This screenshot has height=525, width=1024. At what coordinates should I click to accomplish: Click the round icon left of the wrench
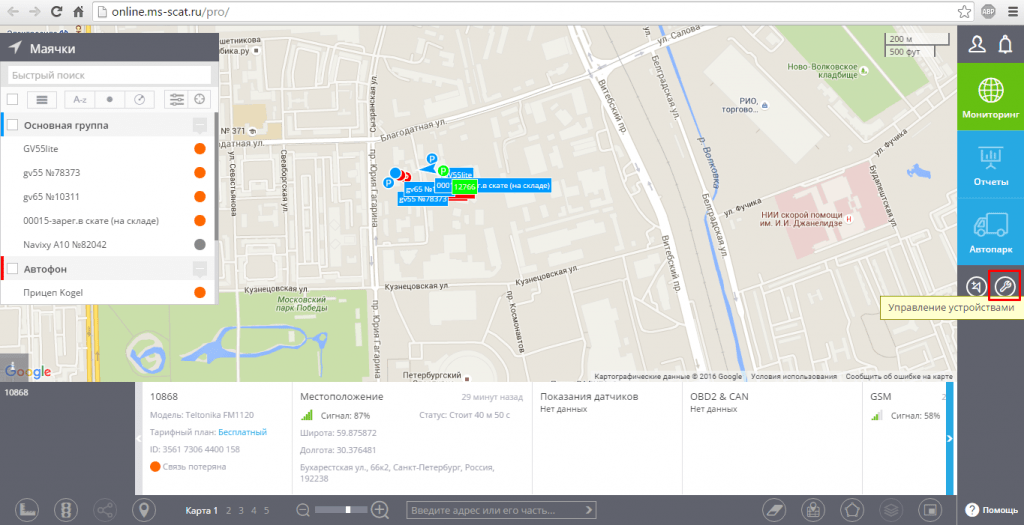click(x=976, y=286)
